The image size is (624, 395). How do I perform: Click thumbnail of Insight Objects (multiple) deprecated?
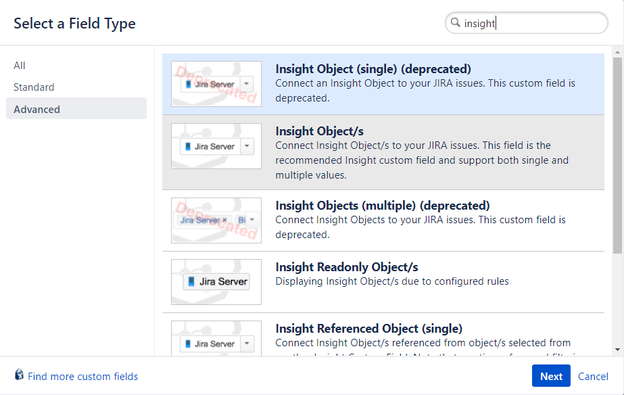coord(216,220)
